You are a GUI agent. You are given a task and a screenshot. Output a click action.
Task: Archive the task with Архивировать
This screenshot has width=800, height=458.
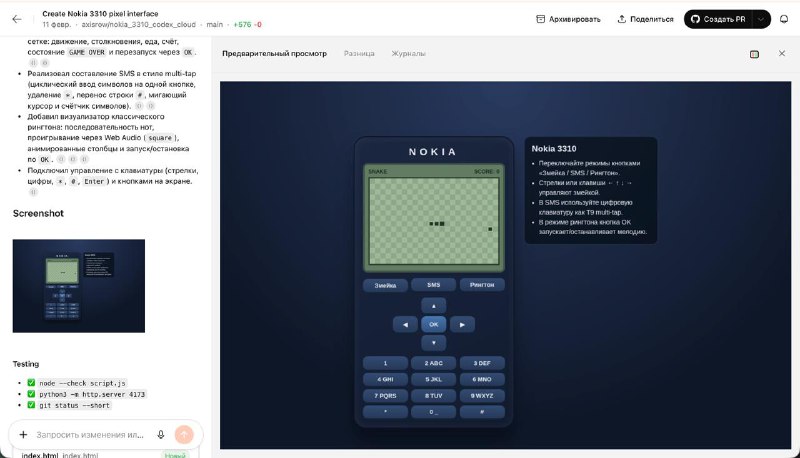point(568,19)
